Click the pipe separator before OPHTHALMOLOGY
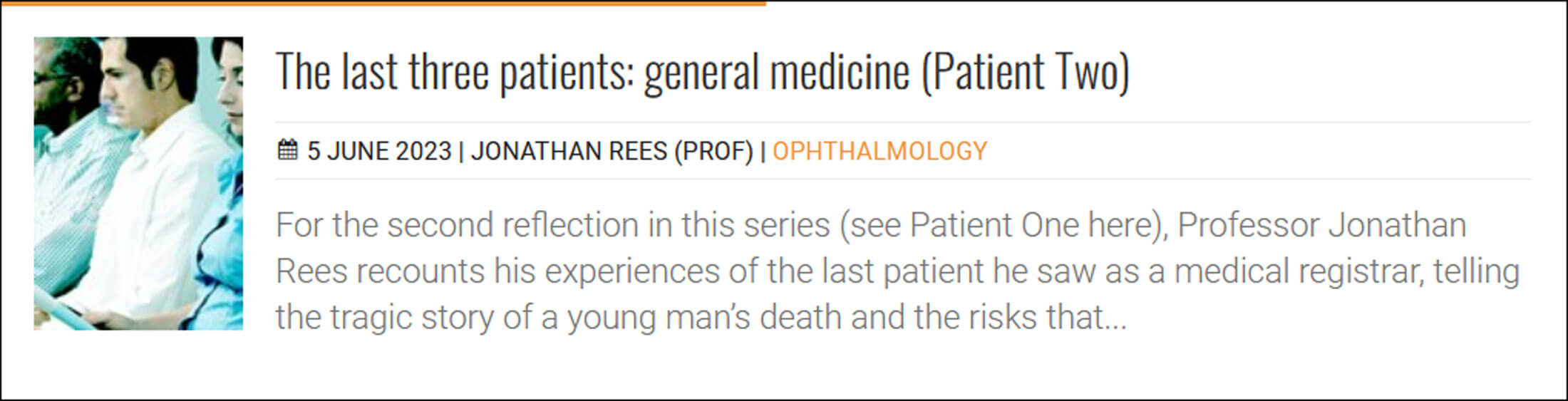Screen dimensions: 1568x401 click(x=763, y=151)
